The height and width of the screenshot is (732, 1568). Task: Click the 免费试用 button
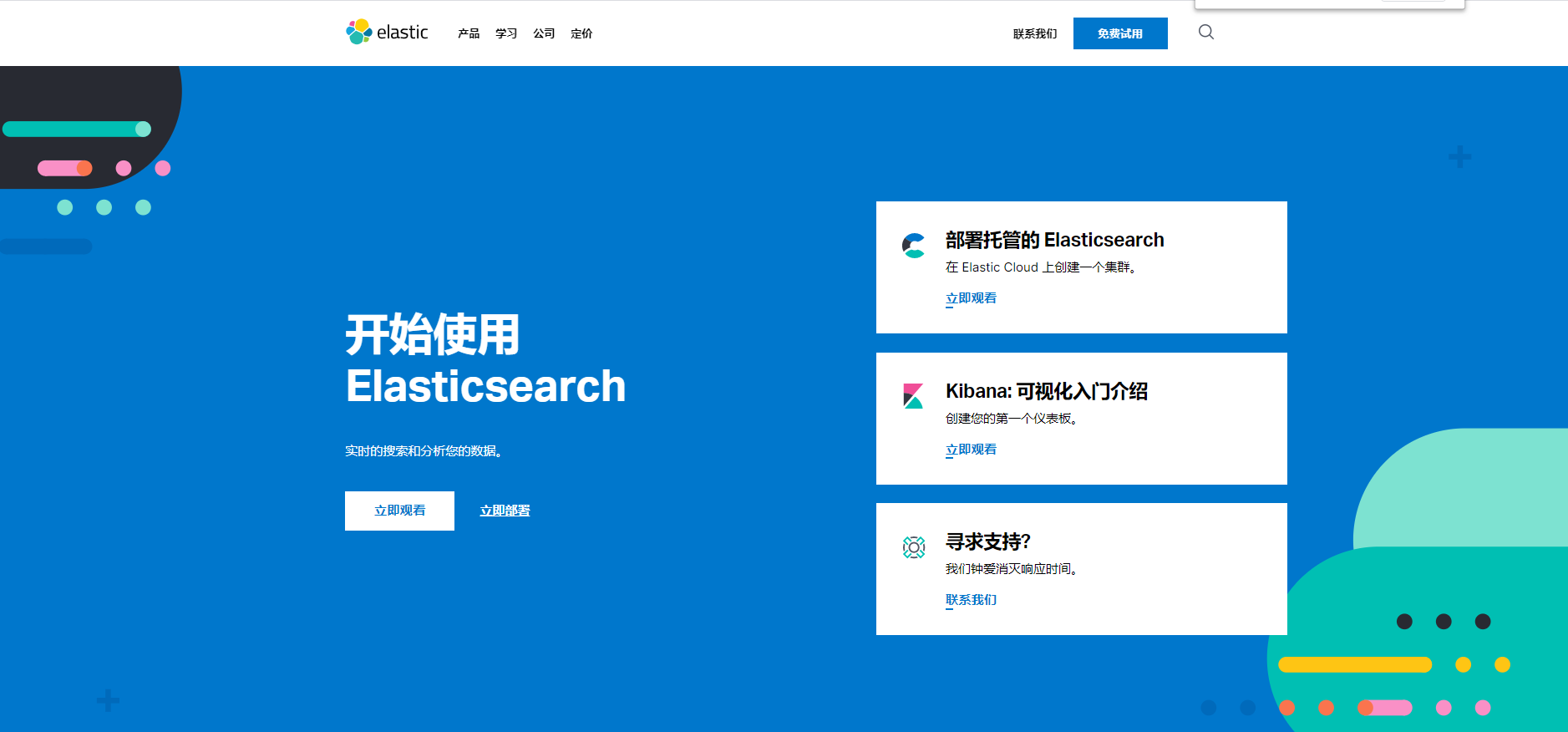[x=1120, y=33]
